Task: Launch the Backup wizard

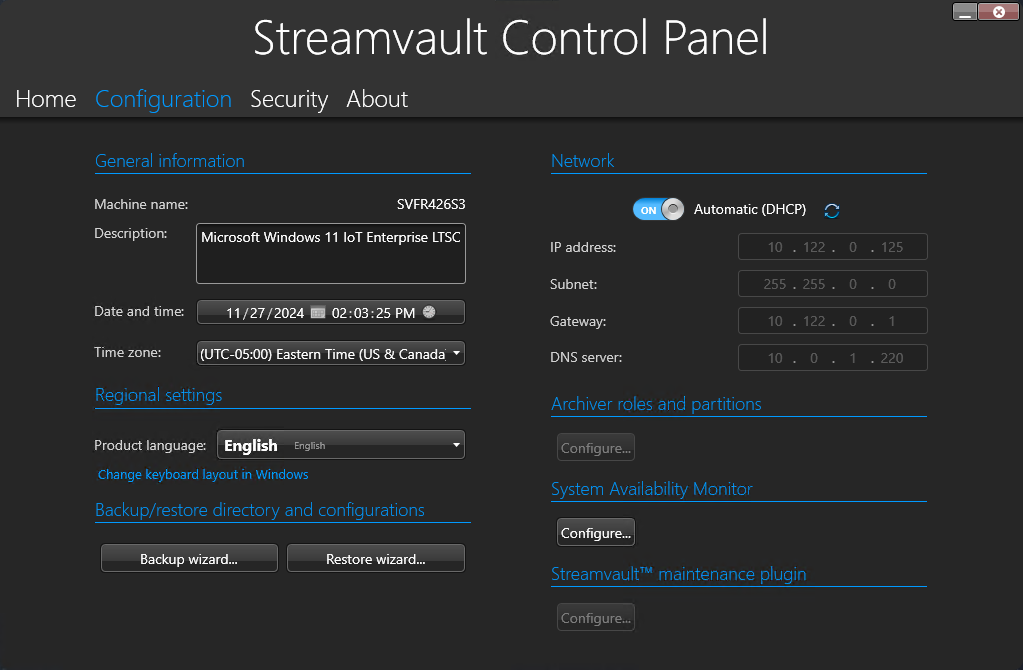Action: tap(188, 558)
